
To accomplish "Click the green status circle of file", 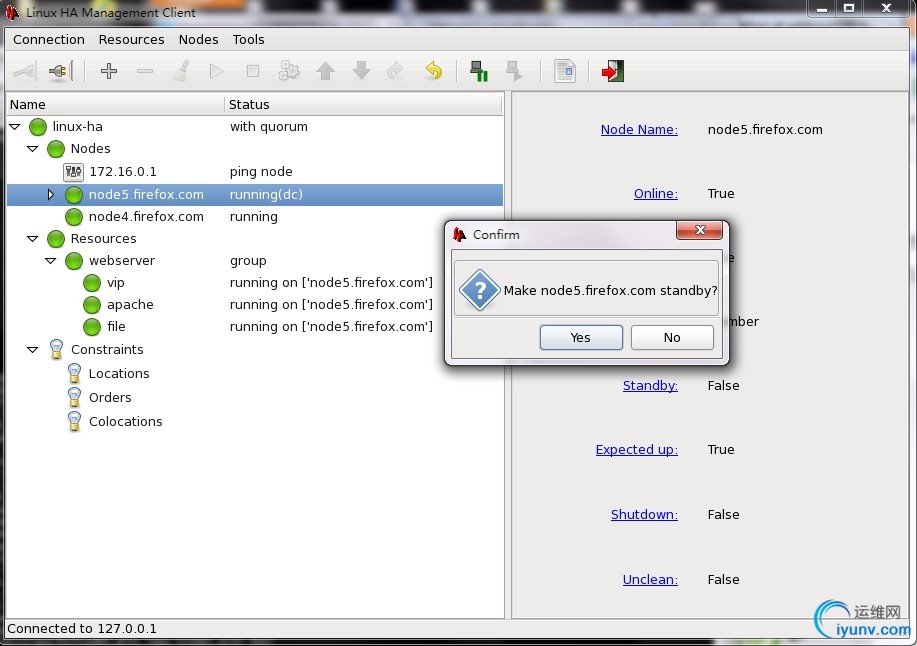I will coord(92,327).
